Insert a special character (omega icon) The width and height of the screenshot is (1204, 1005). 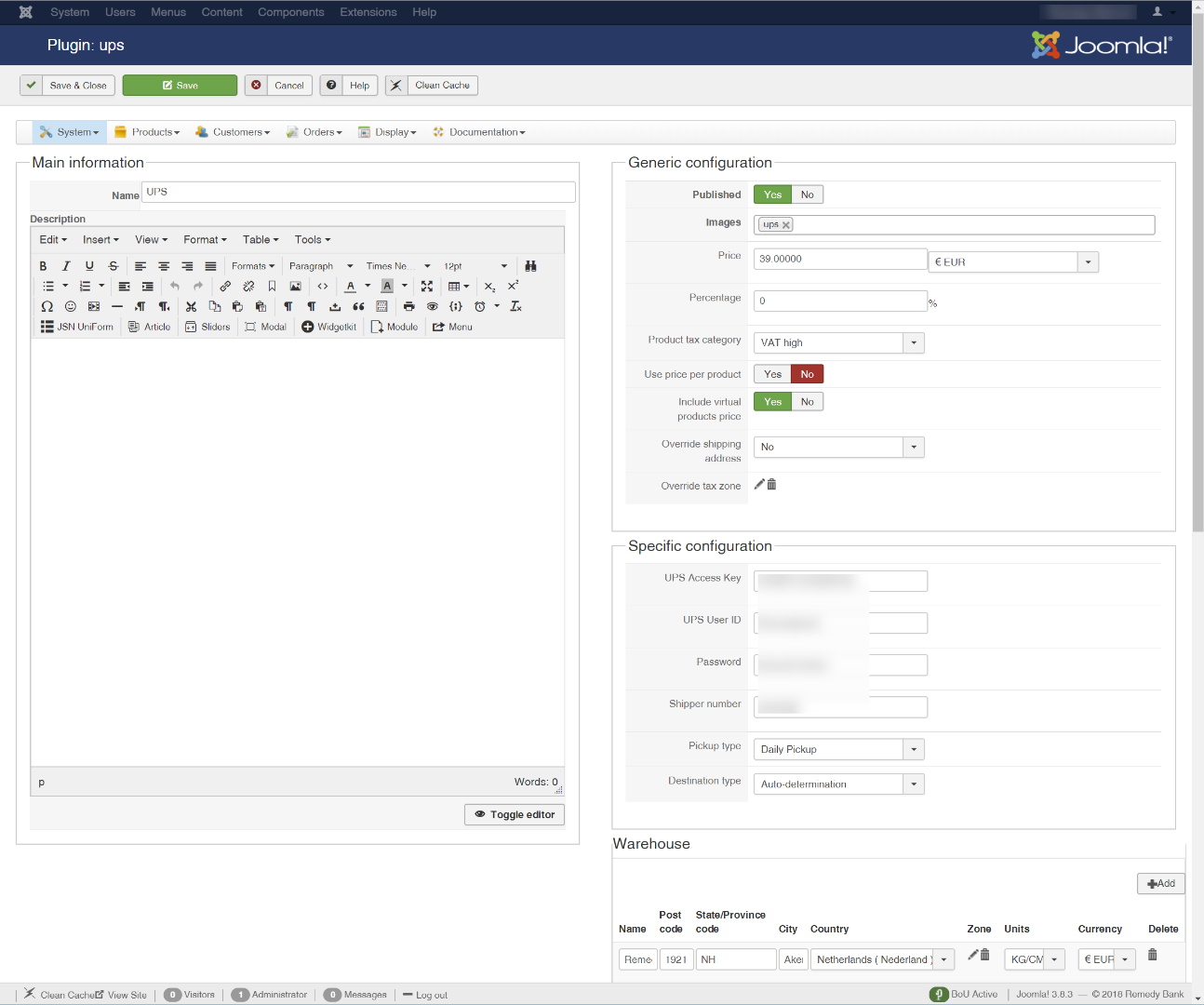[x=47, y=306]
